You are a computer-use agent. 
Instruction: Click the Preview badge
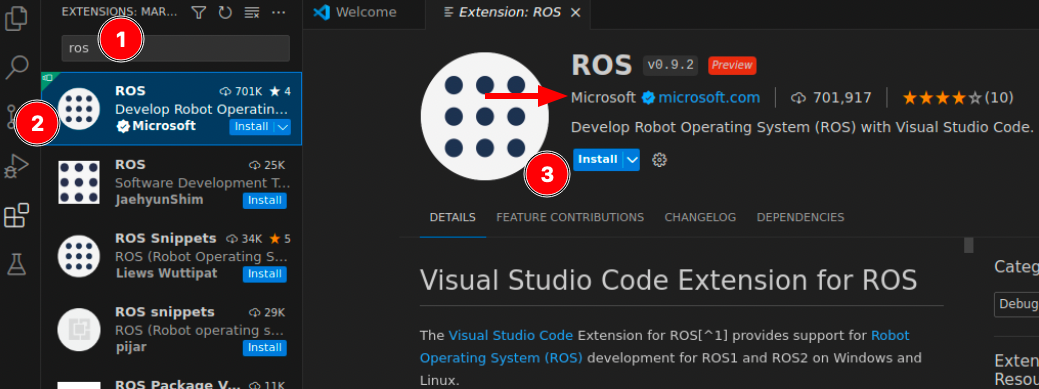(732, 65)
